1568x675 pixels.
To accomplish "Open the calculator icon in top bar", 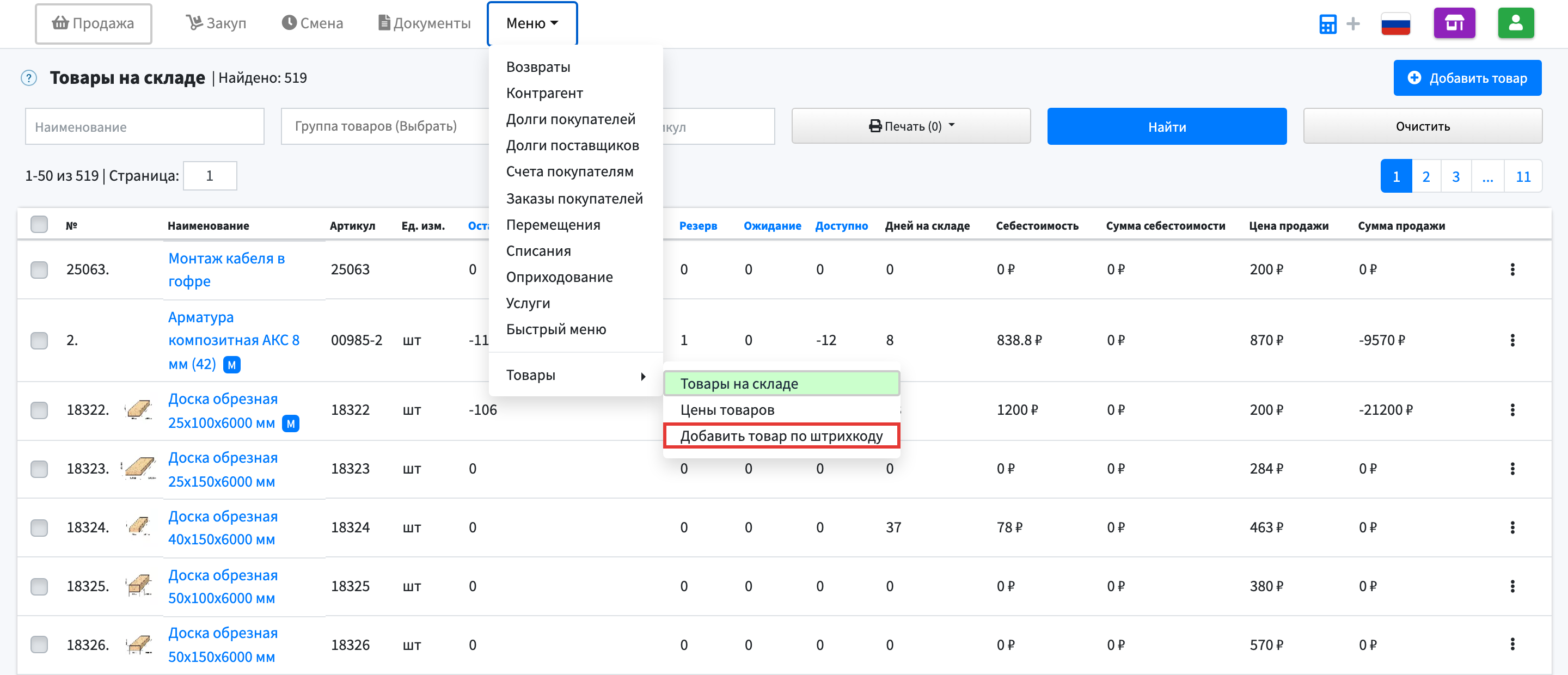I will 1327,24.
